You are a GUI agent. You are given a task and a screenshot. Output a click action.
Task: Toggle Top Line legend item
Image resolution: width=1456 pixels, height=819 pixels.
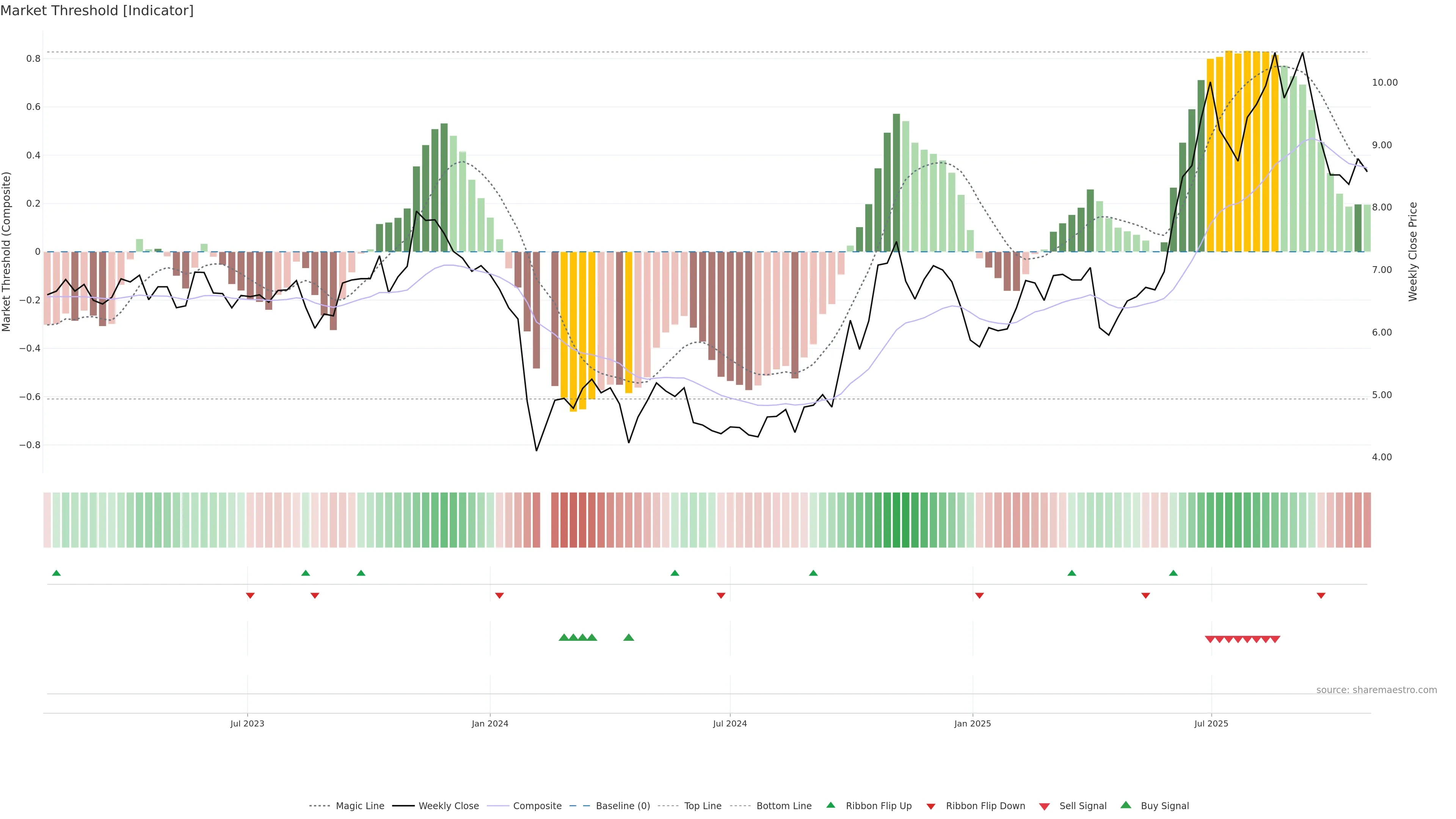pos(703,805)
